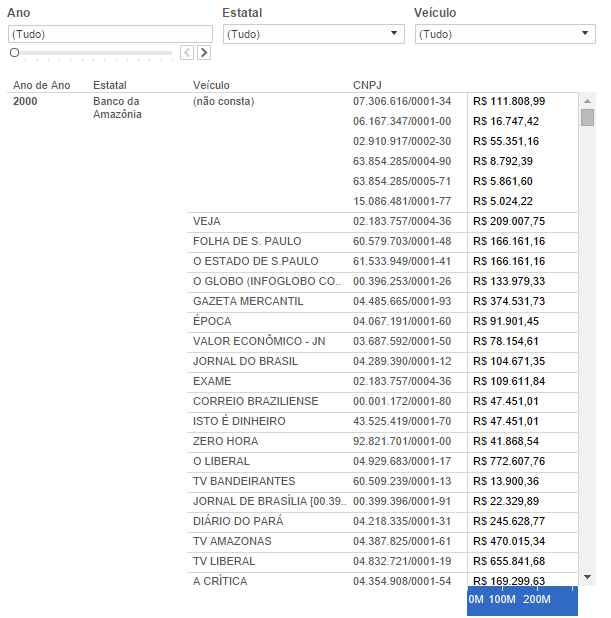Click CNPJ 60.579.703/0001-48
The width and height of the screenshot is (611, 618).
pos(402,241)
